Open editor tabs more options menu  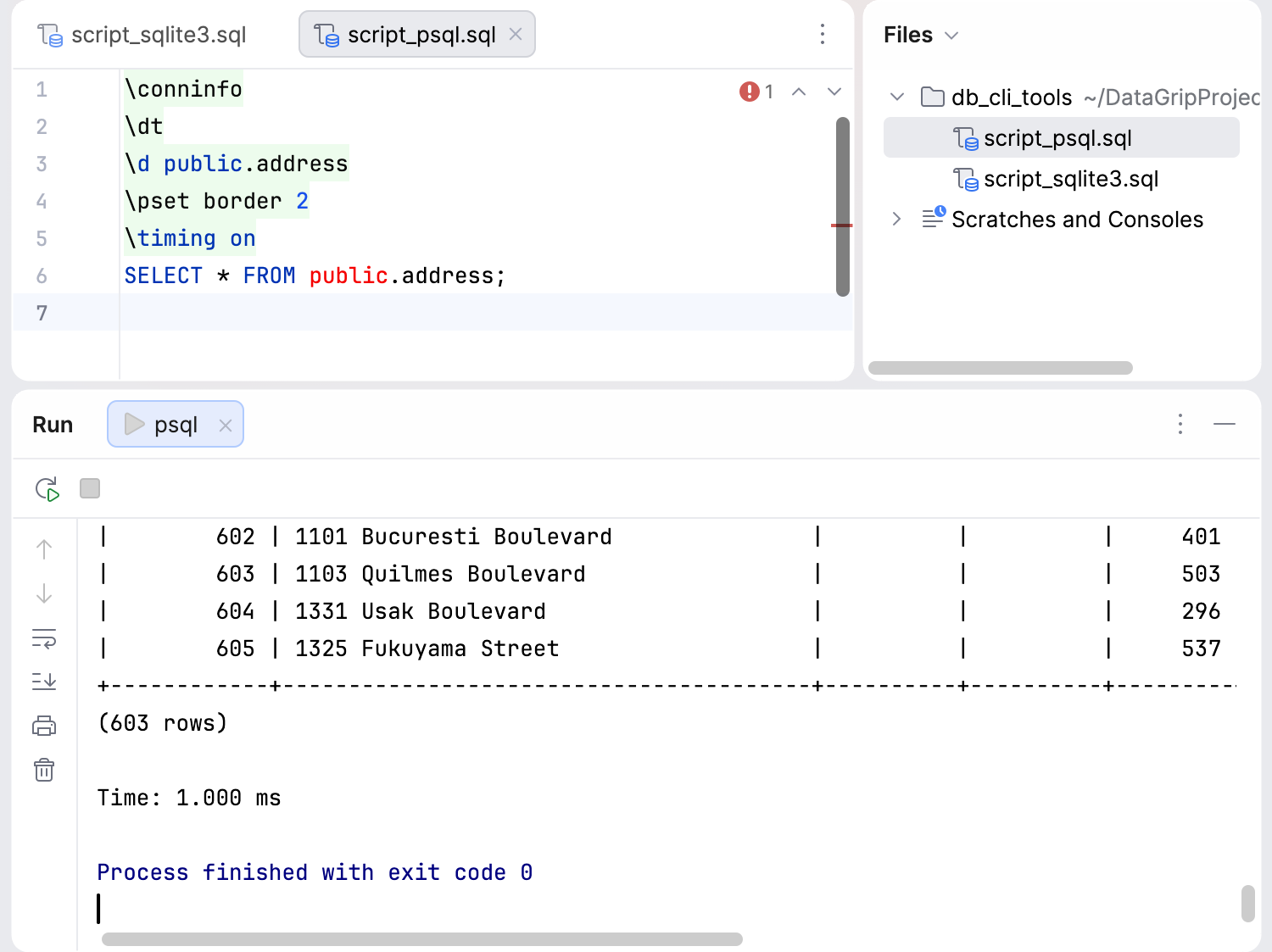pyautogui.click(x=823, y=34)
